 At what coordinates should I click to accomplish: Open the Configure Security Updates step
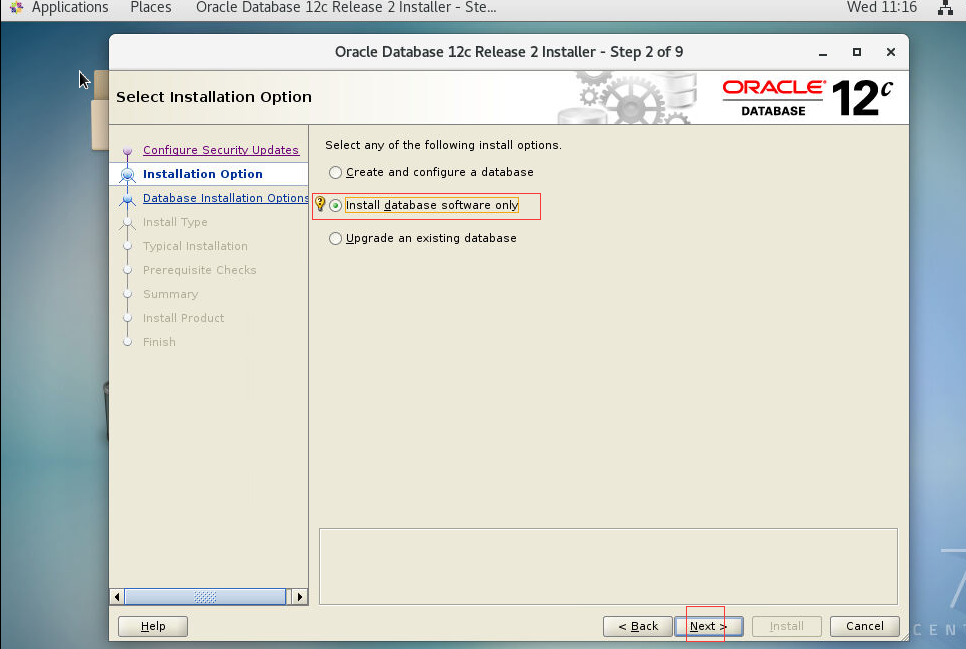(221, 150)
